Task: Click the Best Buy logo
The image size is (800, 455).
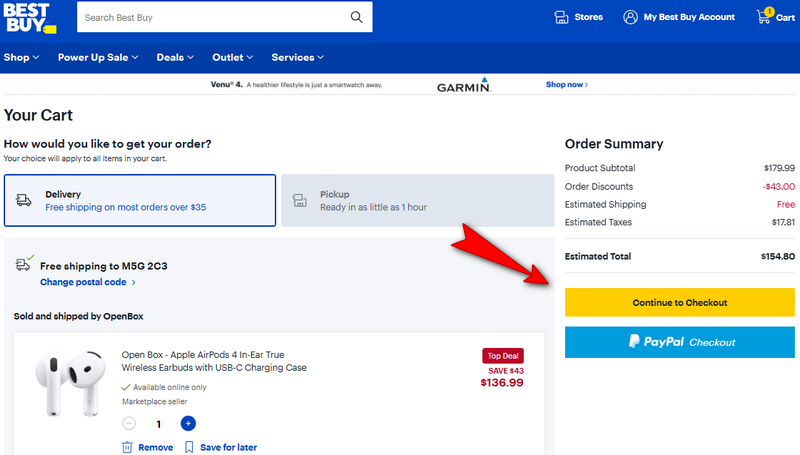Action: [28, 17]
